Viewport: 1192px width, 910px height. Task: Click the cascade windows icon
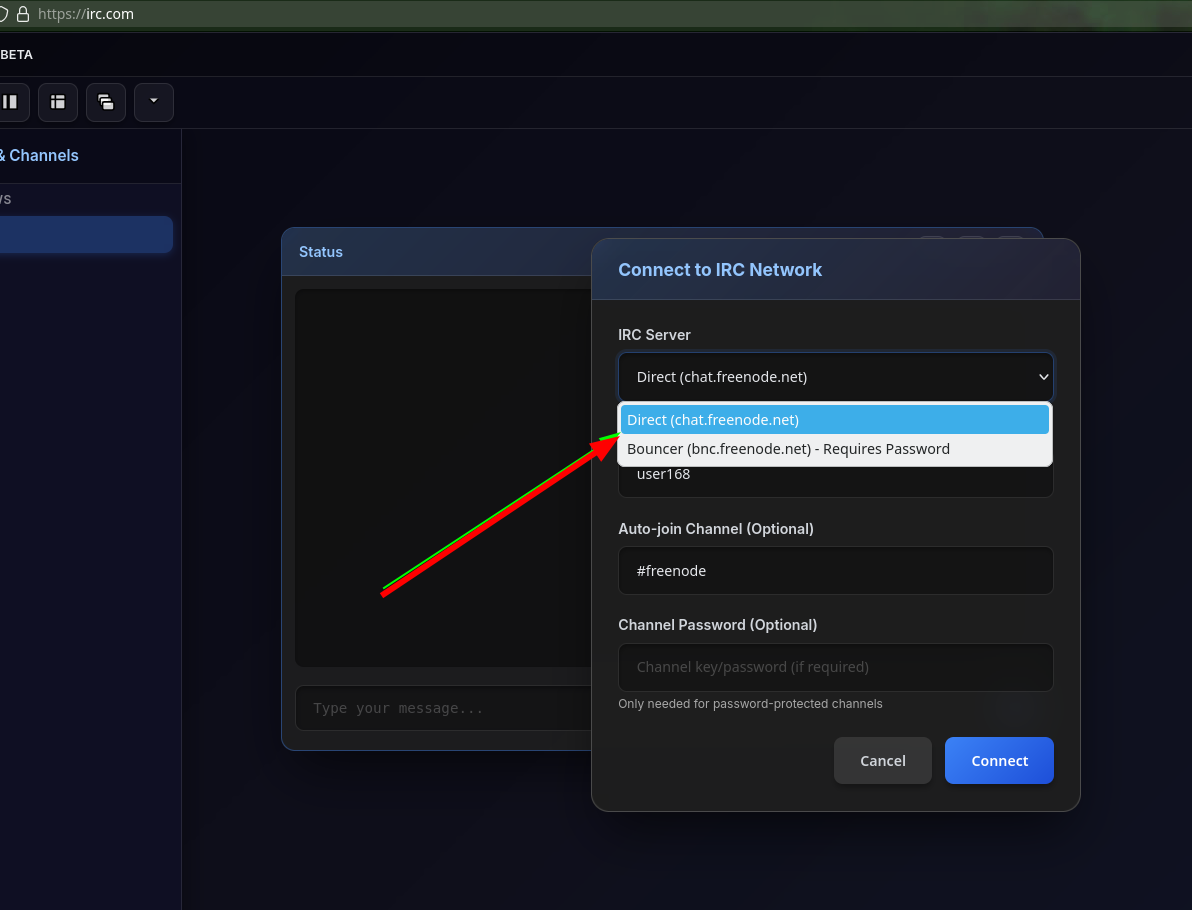[106, 102]
